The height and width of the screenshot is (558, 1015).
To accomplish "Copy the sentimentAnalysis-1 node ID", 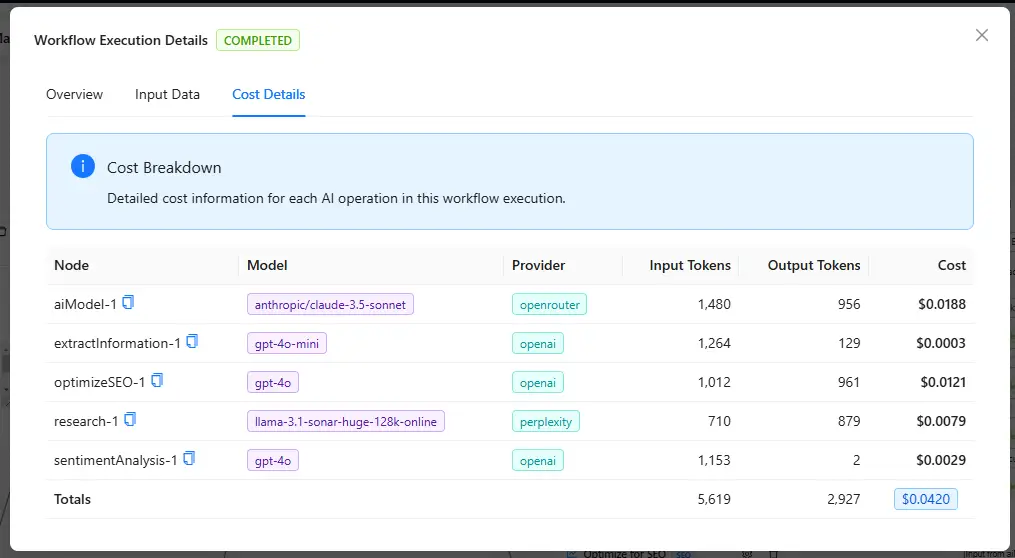I will pos(189,458).
